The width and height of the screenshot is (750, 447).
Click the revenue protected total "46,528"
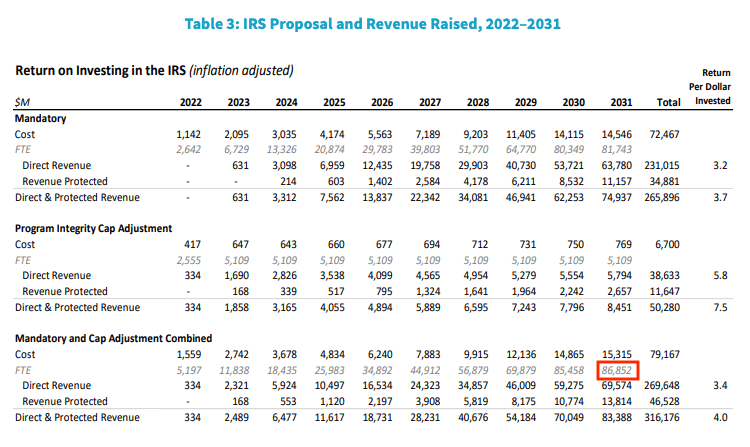click(664, 402)
